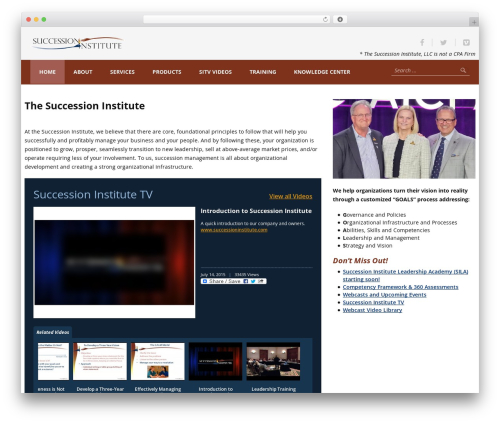Click the Succession Institute TV heading
The width and height of the screenshot is (500, 423).
[x=93, y=195]
